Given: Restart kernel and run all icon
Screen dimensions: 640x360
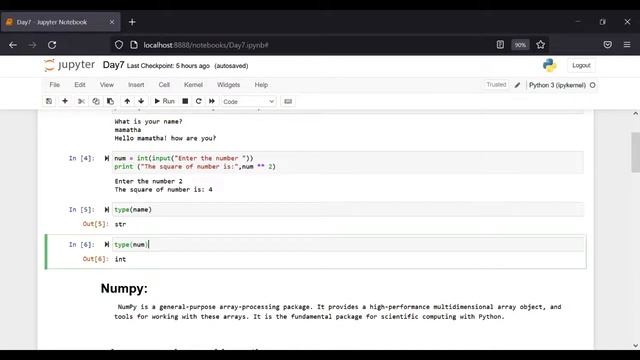Looking at the screenshot, I should (212, 101).
